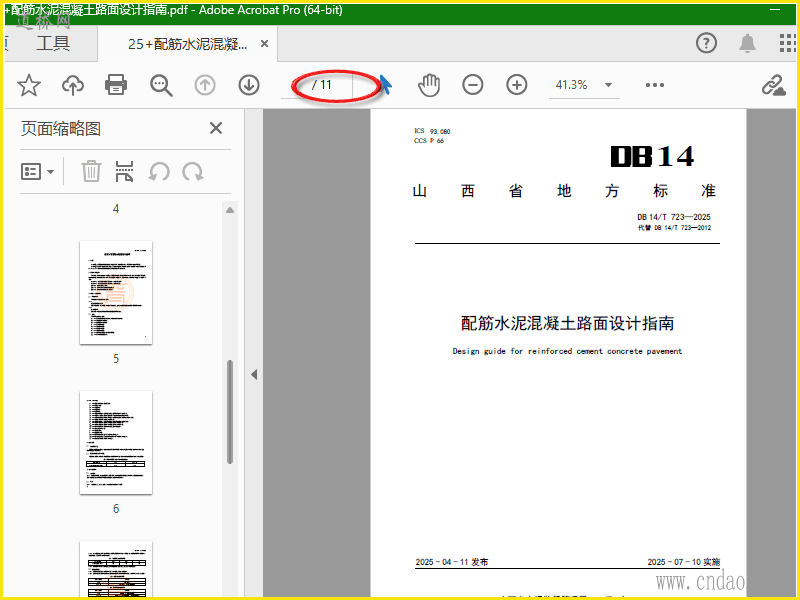Zoom in with plus circle

(517, 85)
